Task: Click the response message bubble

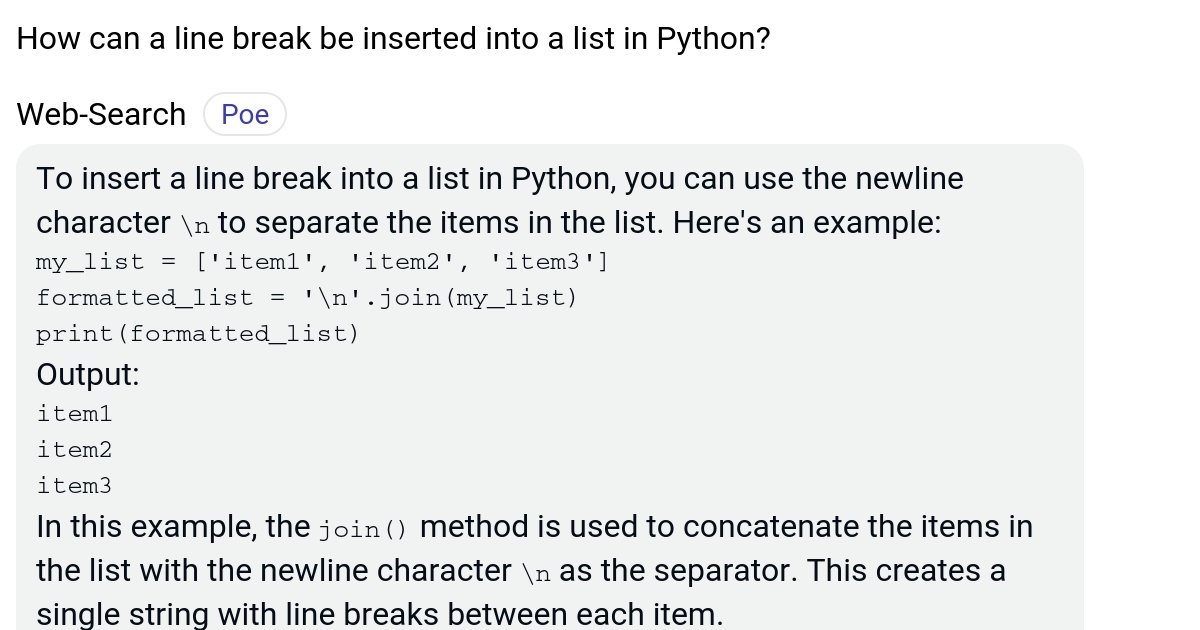Action: [550, 390]
